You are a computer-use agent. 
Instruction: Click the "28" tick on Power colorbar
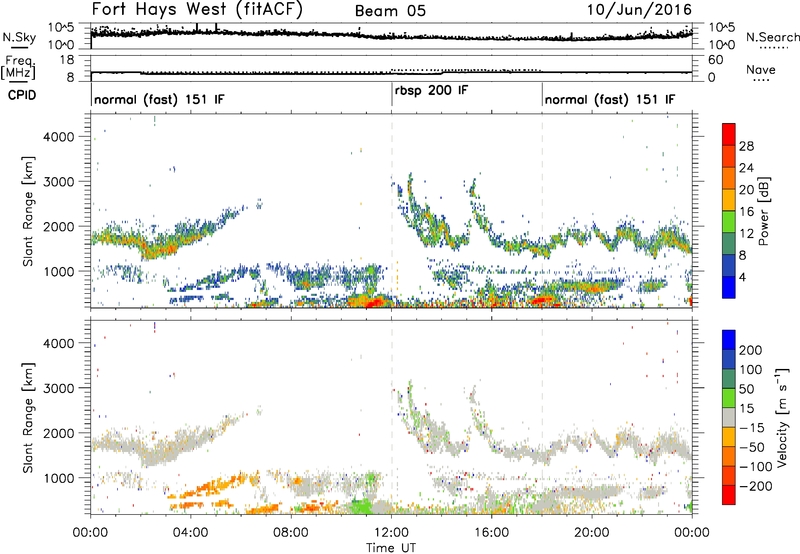coord(746,146)
